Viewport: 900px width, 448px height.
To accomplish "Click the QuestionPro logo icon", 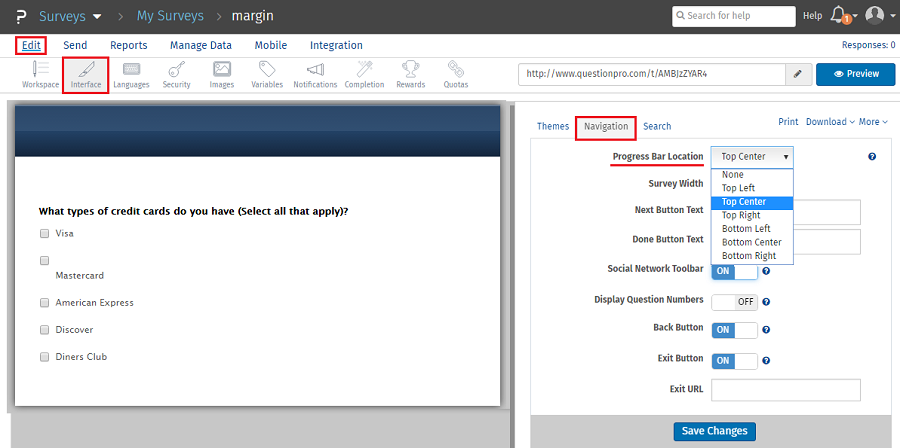I will pyautogui.click(x=19, y=16).
